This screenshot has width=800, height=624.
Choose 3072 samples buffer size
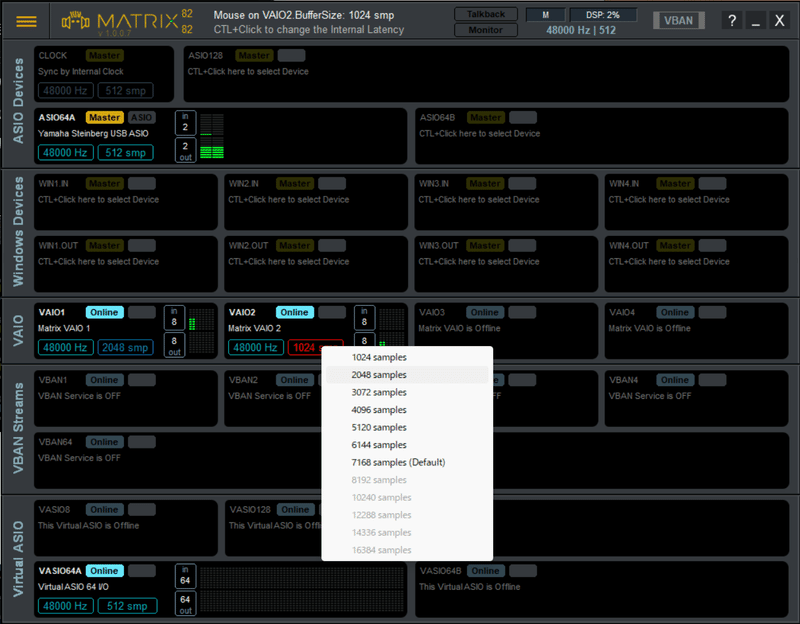pos(407,392)
